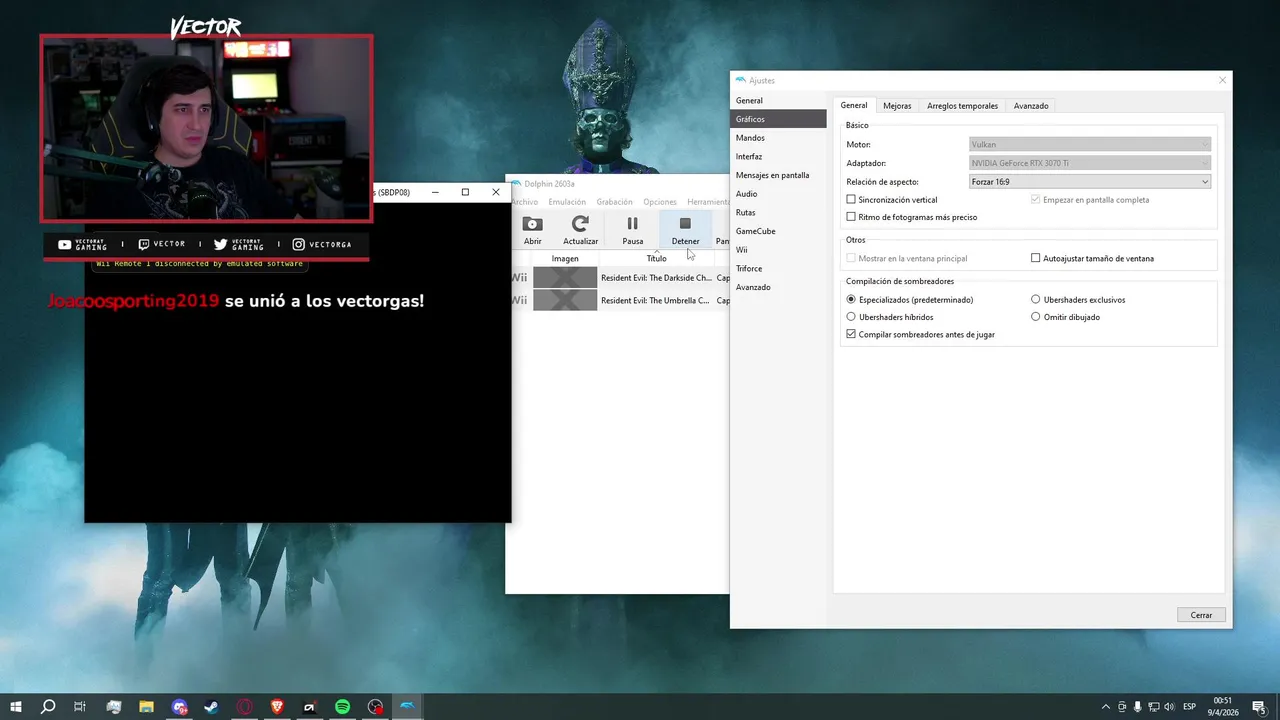Open the Motor Vulkan dropdown

[1090, 144]
